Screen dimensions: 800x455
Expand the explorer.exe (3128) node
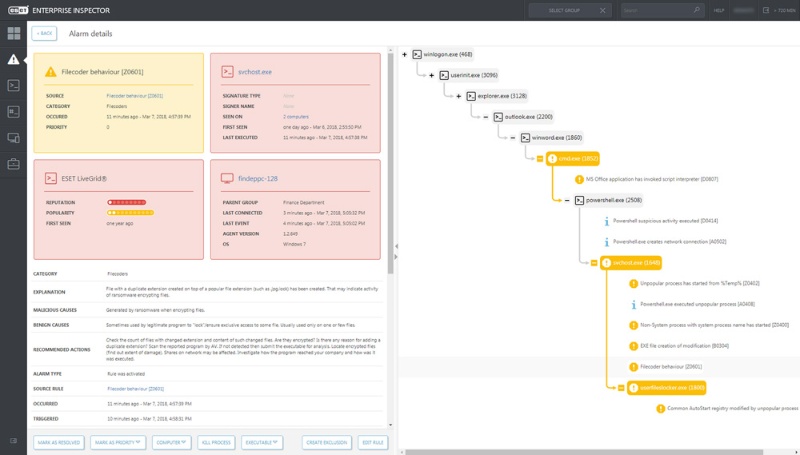pos(458,96)
